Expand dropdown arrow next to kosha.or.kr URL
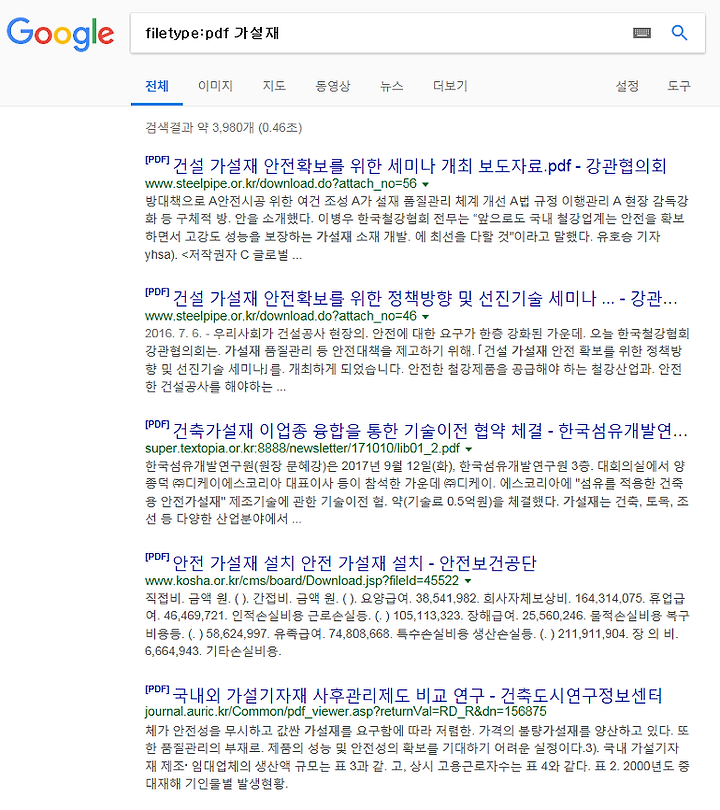 468,581
